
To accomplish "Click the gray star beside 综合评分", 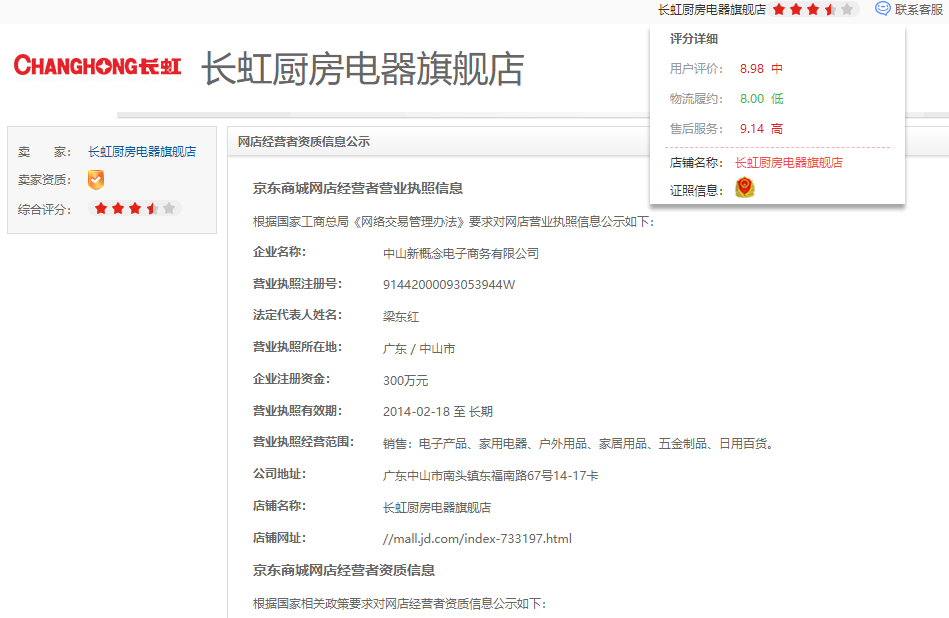I will pos(169,209).
